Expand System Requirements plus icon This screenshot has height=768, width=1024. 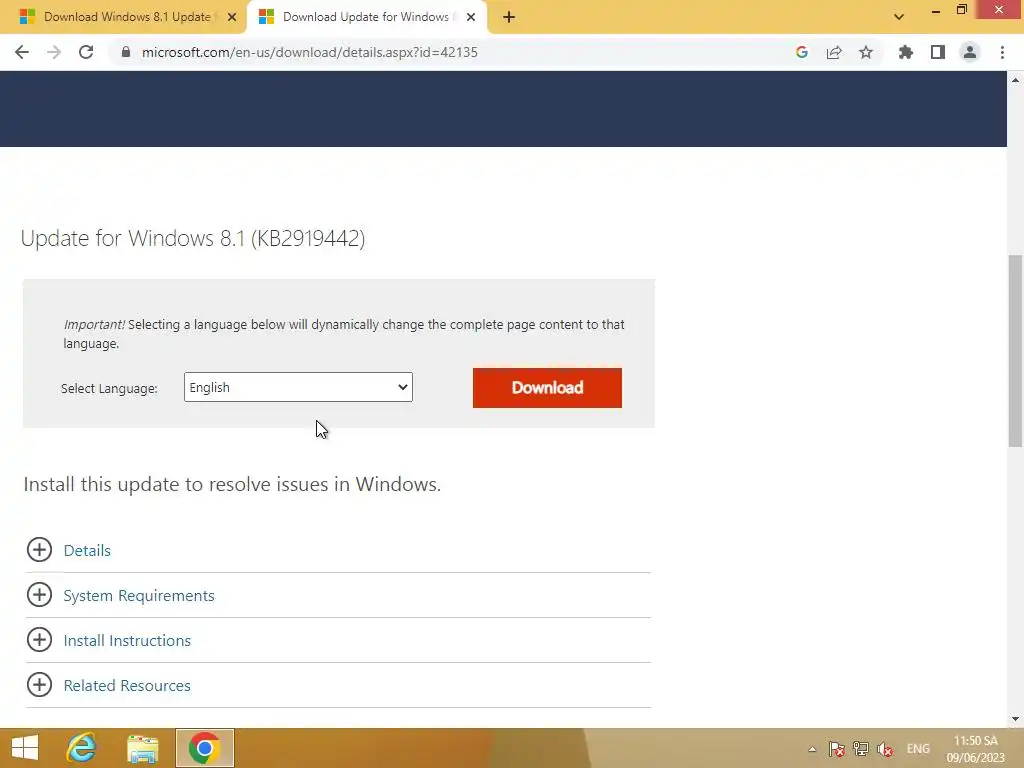click(x=39, y=595)
